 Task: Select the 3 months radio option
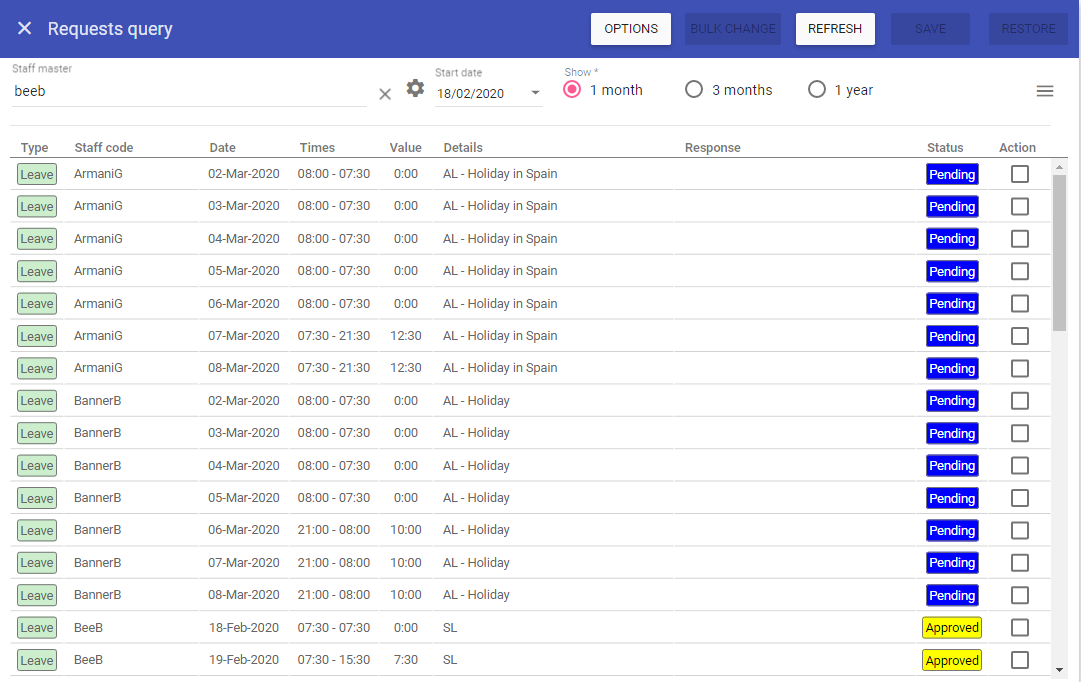pos(694,90)
